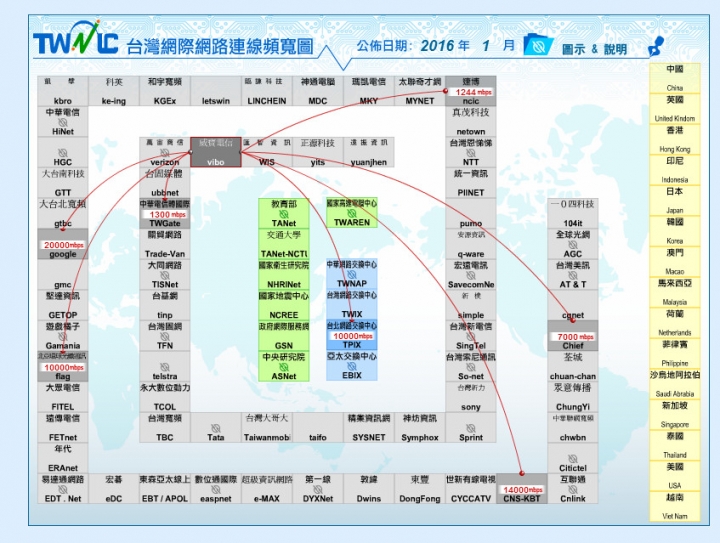This screenshot has height=543, width=720.
Task: Click the TWGate cell showing 1300 mbps
Action: [x=165, y=213]
